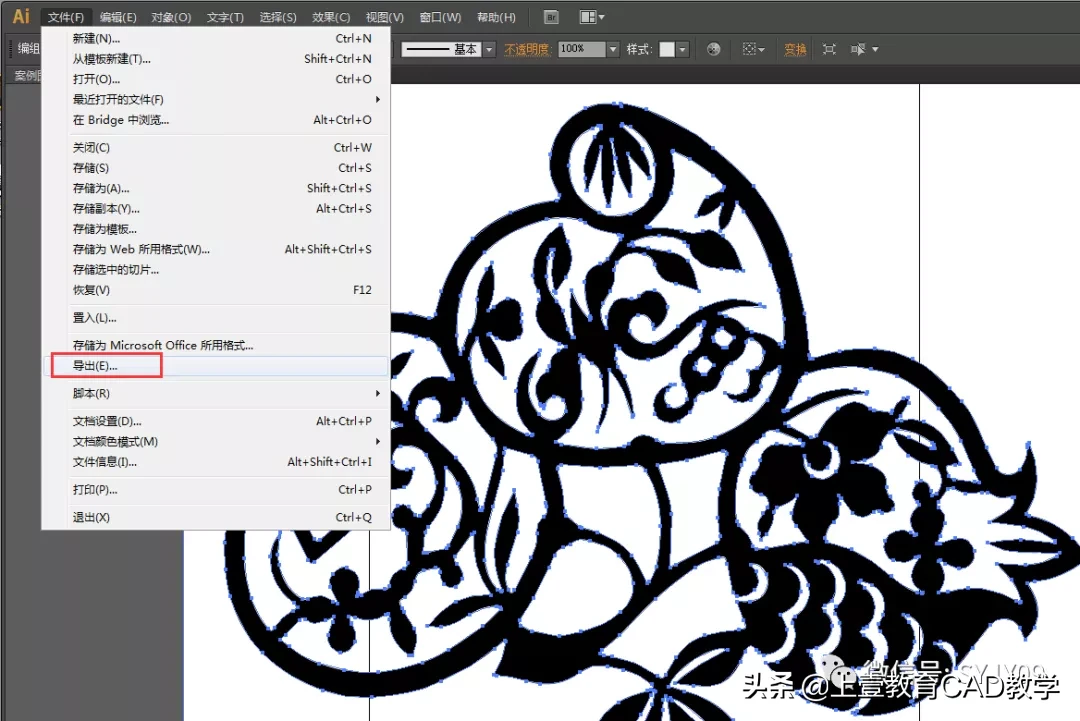Select 存储为模板... menu entry
The width and height of the screenshot is (1080, 721).
coord(216,229)
